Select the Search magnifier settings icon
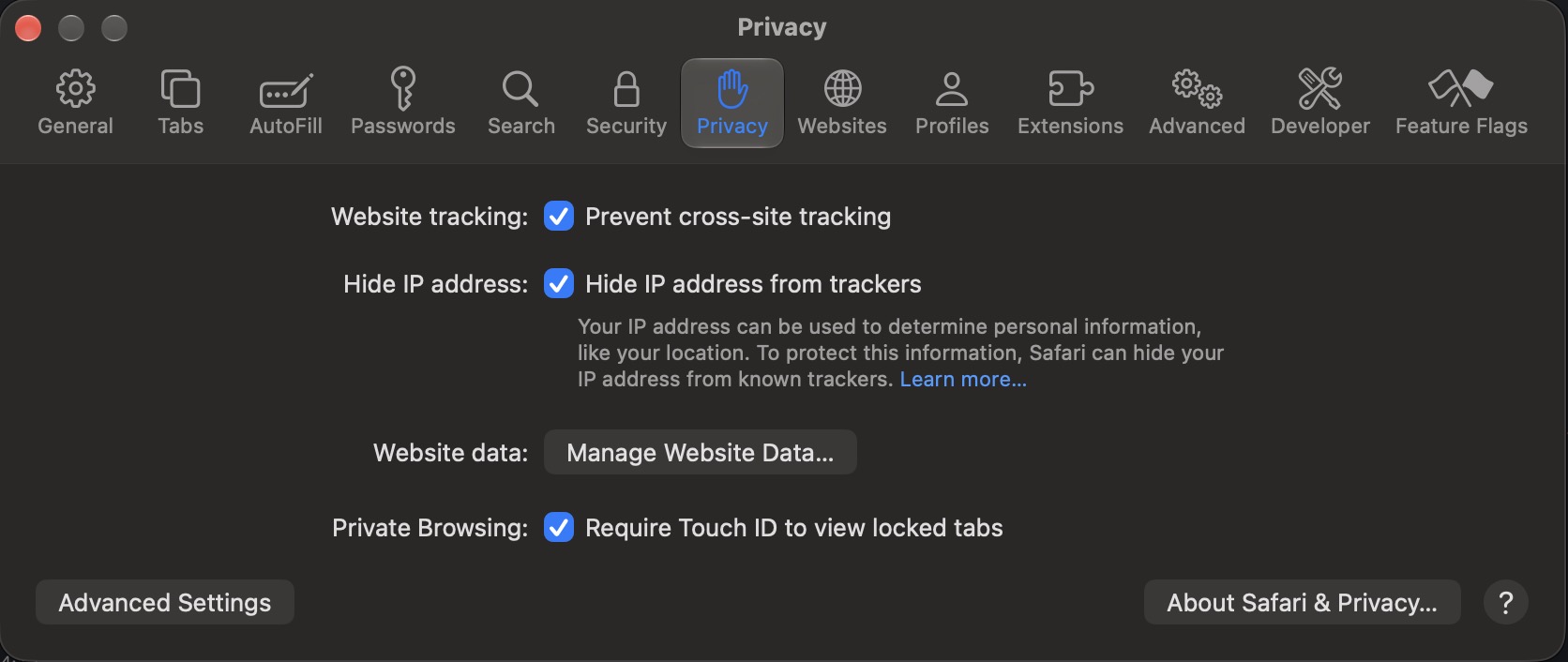This screenshot has height=662, width=1568. (x=521, y=103)
